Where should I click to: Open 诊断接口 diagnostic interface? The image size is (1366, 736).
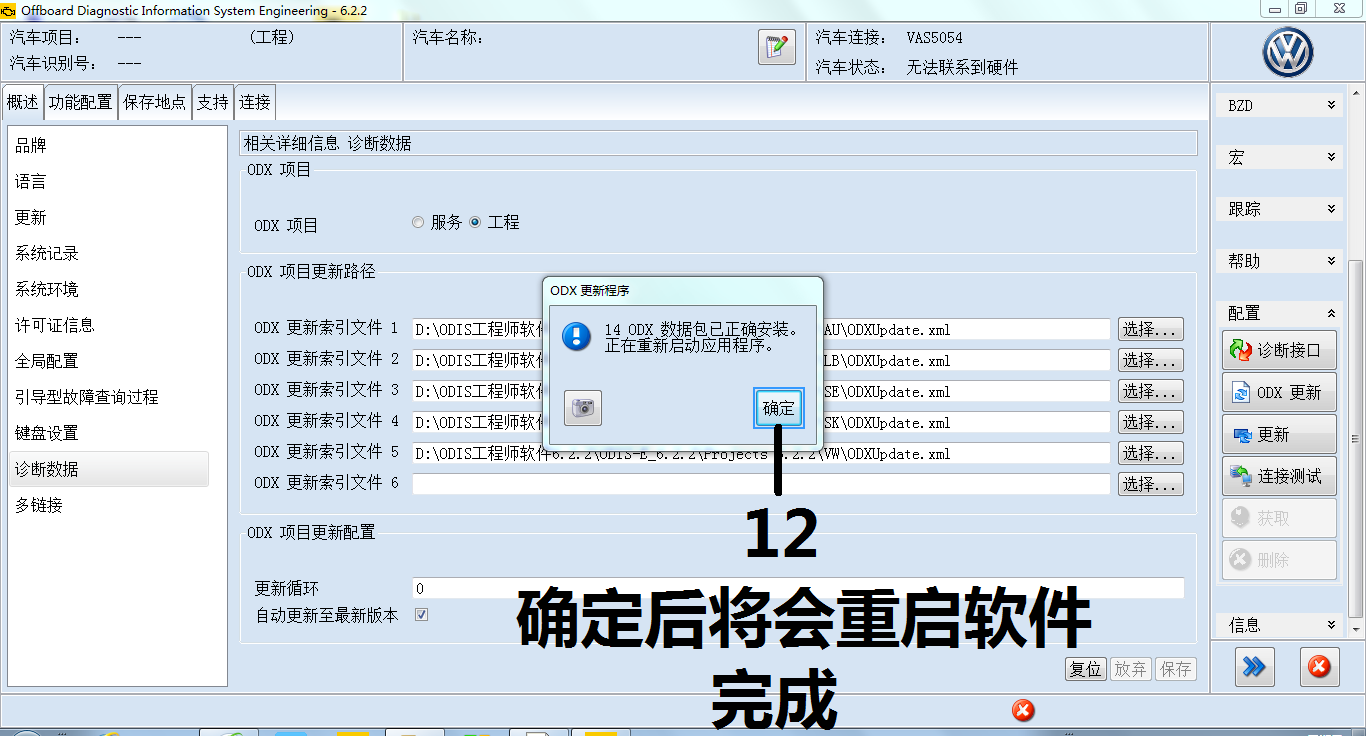click(1279, 351)
